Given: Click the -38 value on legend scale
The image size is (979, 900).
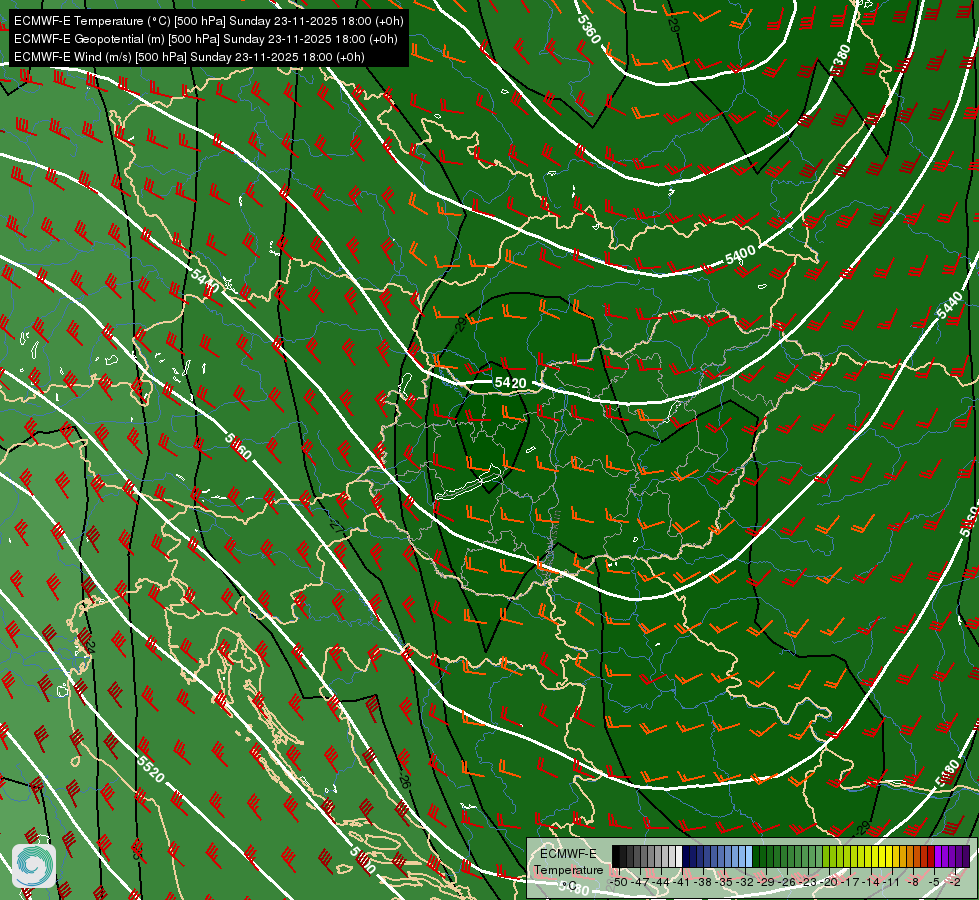Looking at the screenshot, I should click(x=703, y=882).
